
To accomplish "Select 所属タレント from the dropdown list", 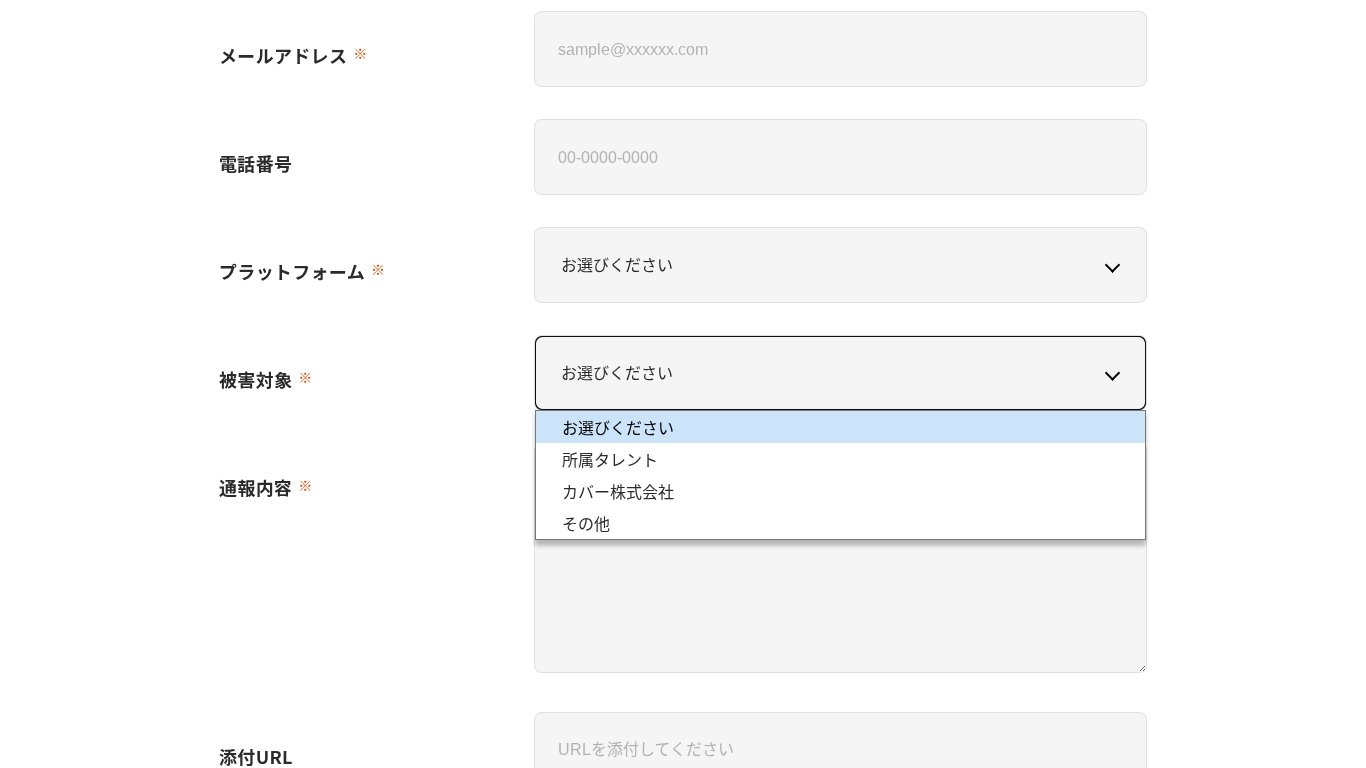I will coord(610,460).
